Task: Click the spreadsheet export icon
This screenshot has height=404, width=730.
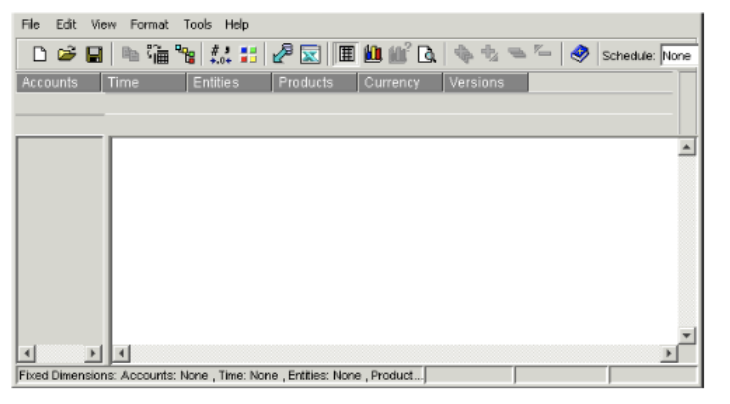Action: click(310, 55)
